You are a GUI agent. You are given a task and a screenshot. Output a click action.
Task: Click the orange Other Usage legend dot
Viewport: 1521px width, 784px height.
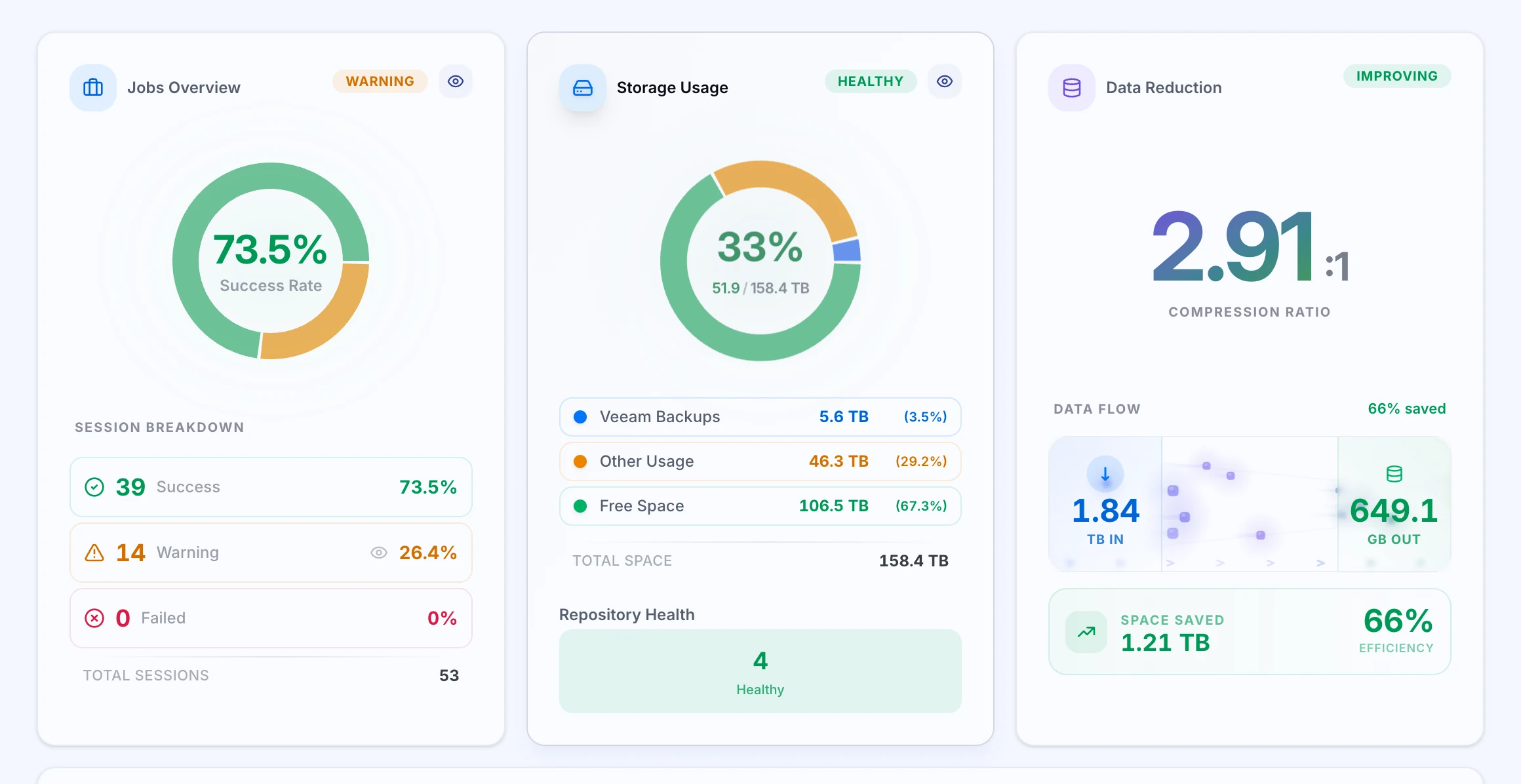click(x=580, y=461)
